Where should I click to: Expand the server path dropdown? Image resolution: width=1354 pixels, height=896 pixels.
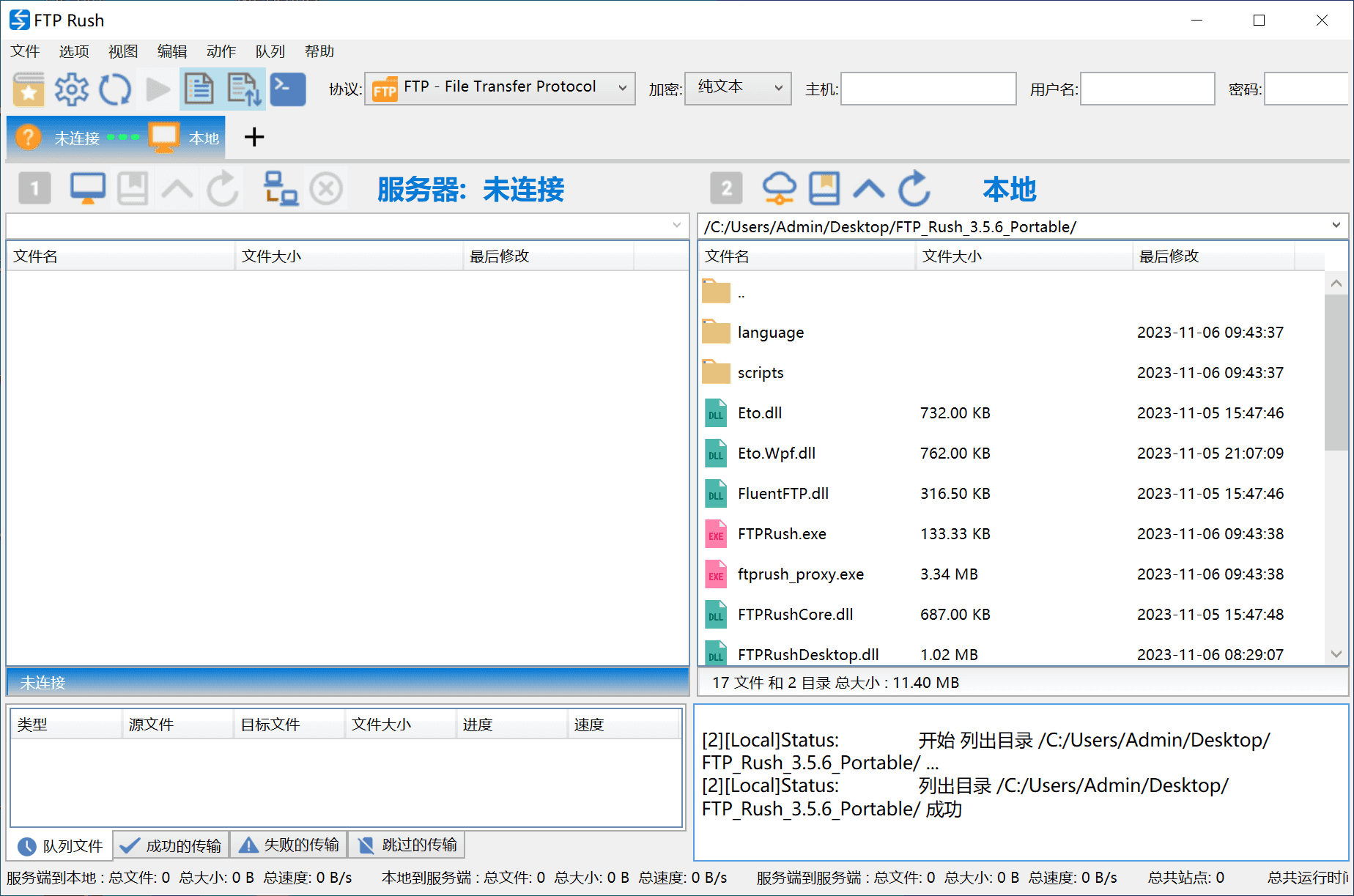click(676, 226)
